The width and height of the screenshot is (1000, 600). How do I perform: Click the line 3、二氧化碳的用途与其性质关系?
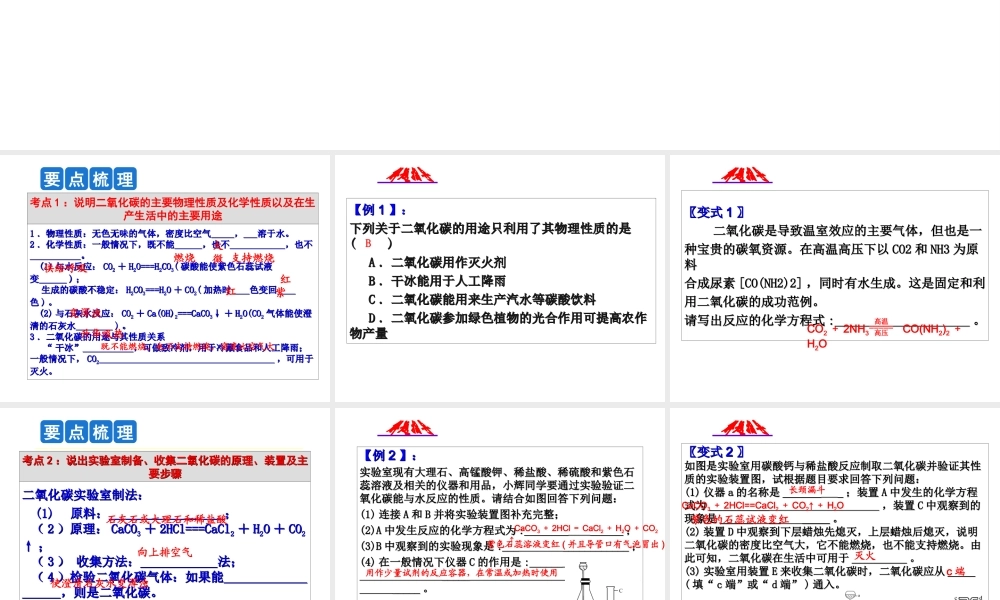pyautogui.click(x=97, y=336)
